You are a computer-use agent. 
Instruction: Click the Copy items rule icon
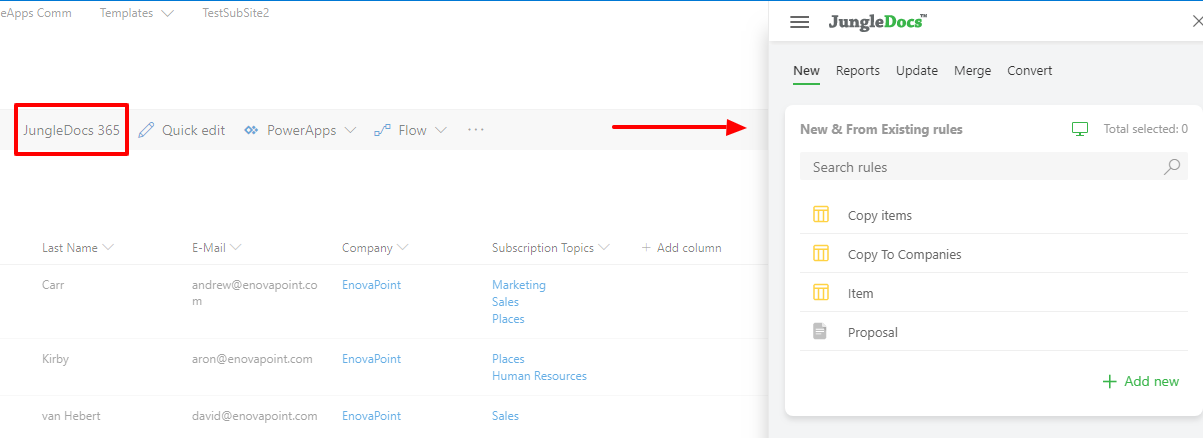(x=821, y=214)
